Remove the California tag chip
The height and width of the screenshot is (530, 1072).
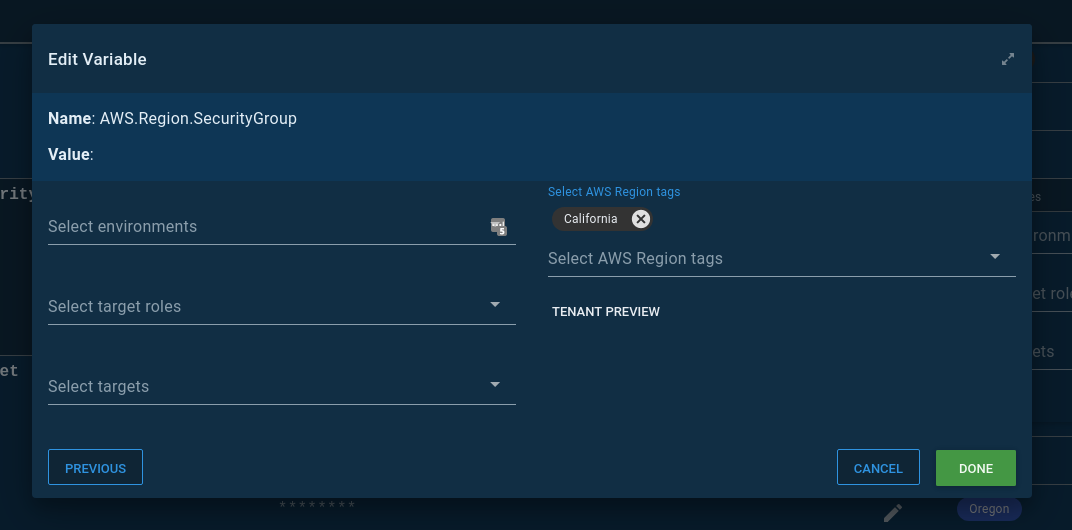tap(641, 219)
